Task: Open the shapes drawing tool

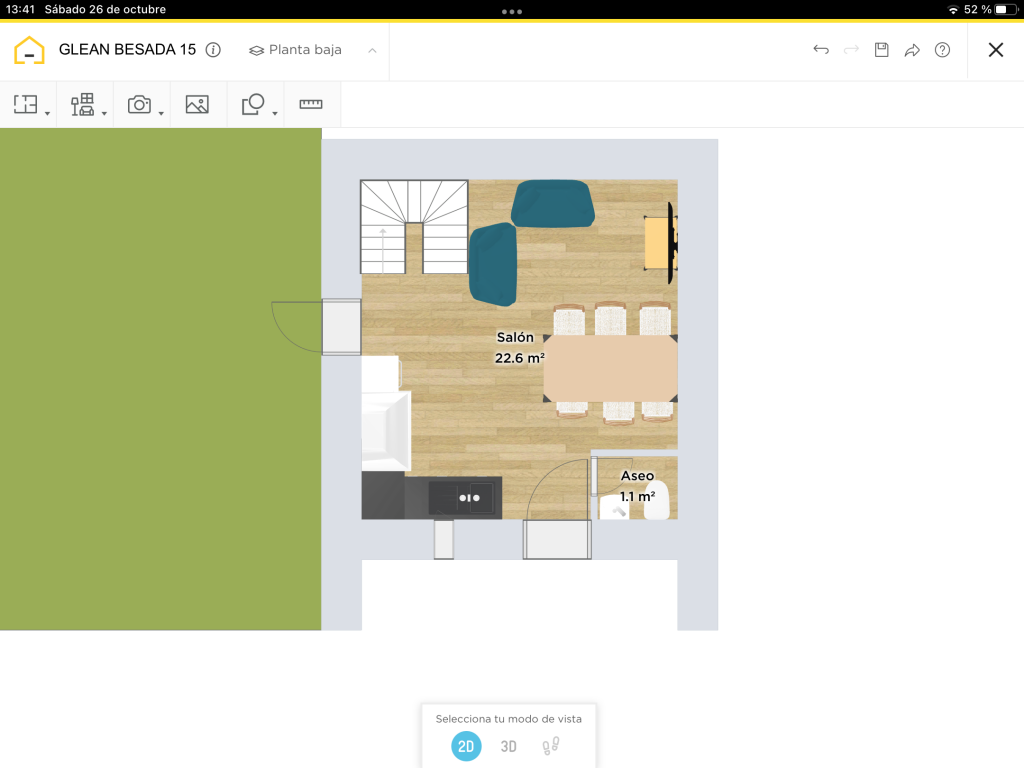Action: 253,104
